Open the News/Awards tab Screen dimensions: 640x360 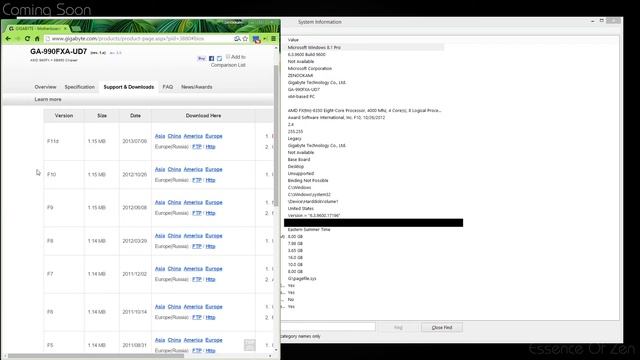click(x=197, y=87)
